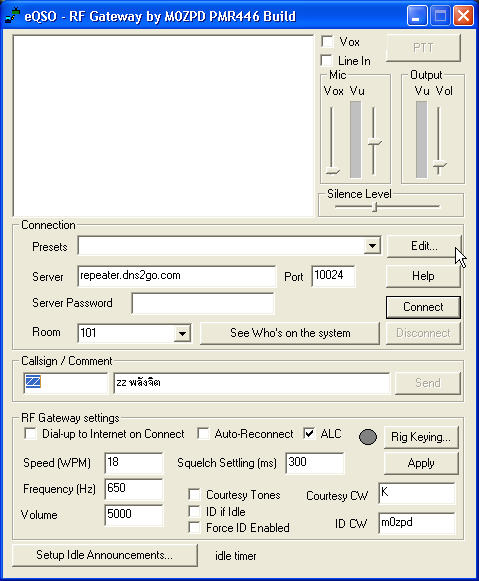Toggle the Line In checkbox
The image size is (479, 581).
coord(326,60)
